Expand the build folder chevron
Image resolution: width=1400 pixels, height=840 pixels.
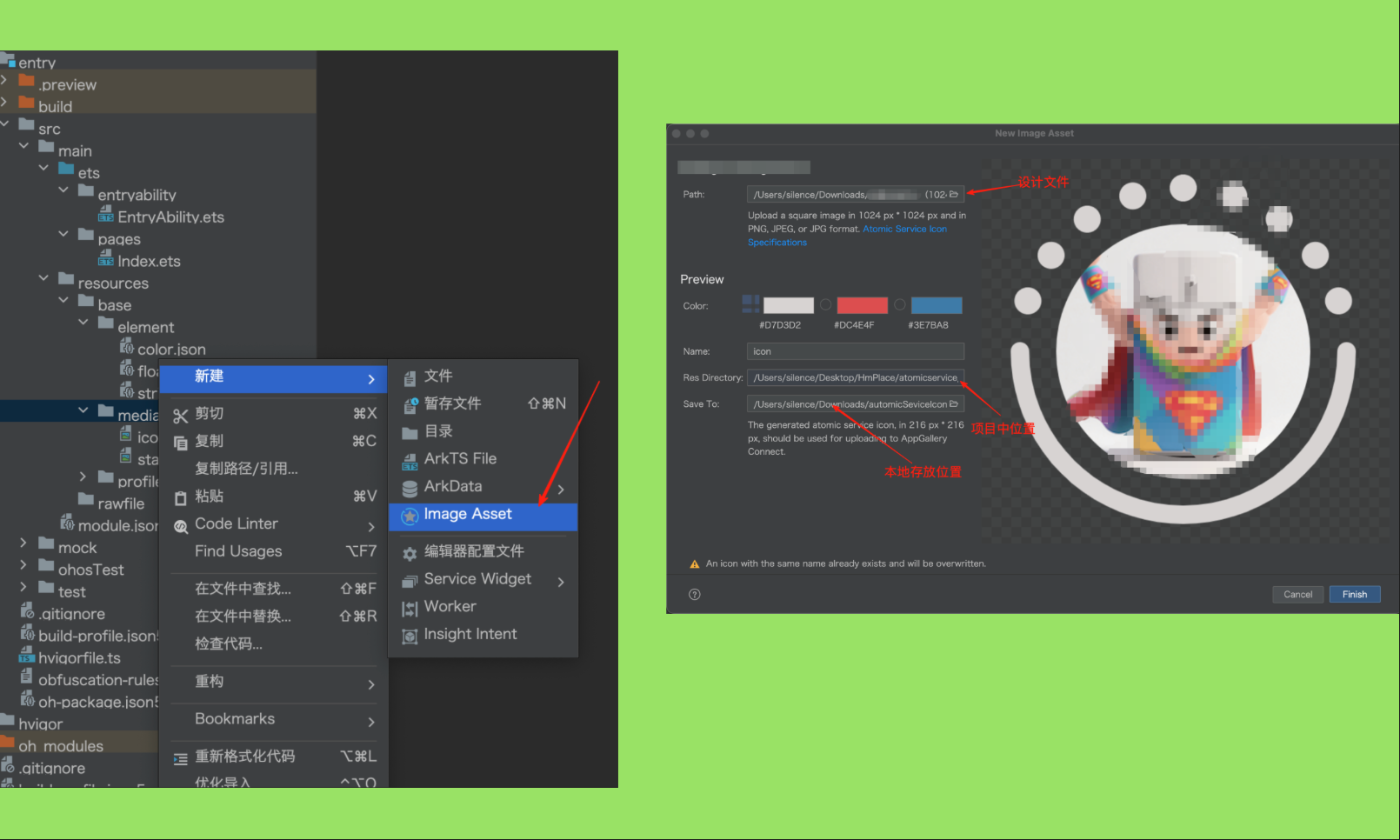(4, 102)
